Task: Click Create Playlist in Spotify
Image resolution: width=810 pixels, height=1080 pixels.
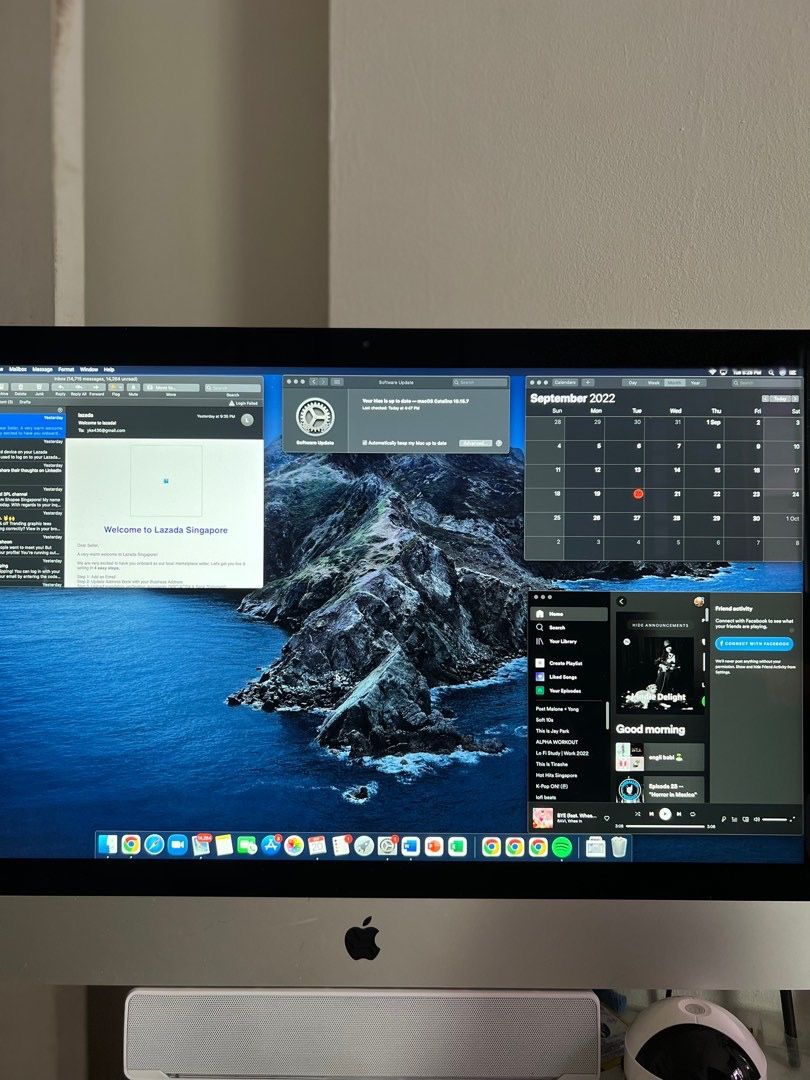Action: click(559, 663)
